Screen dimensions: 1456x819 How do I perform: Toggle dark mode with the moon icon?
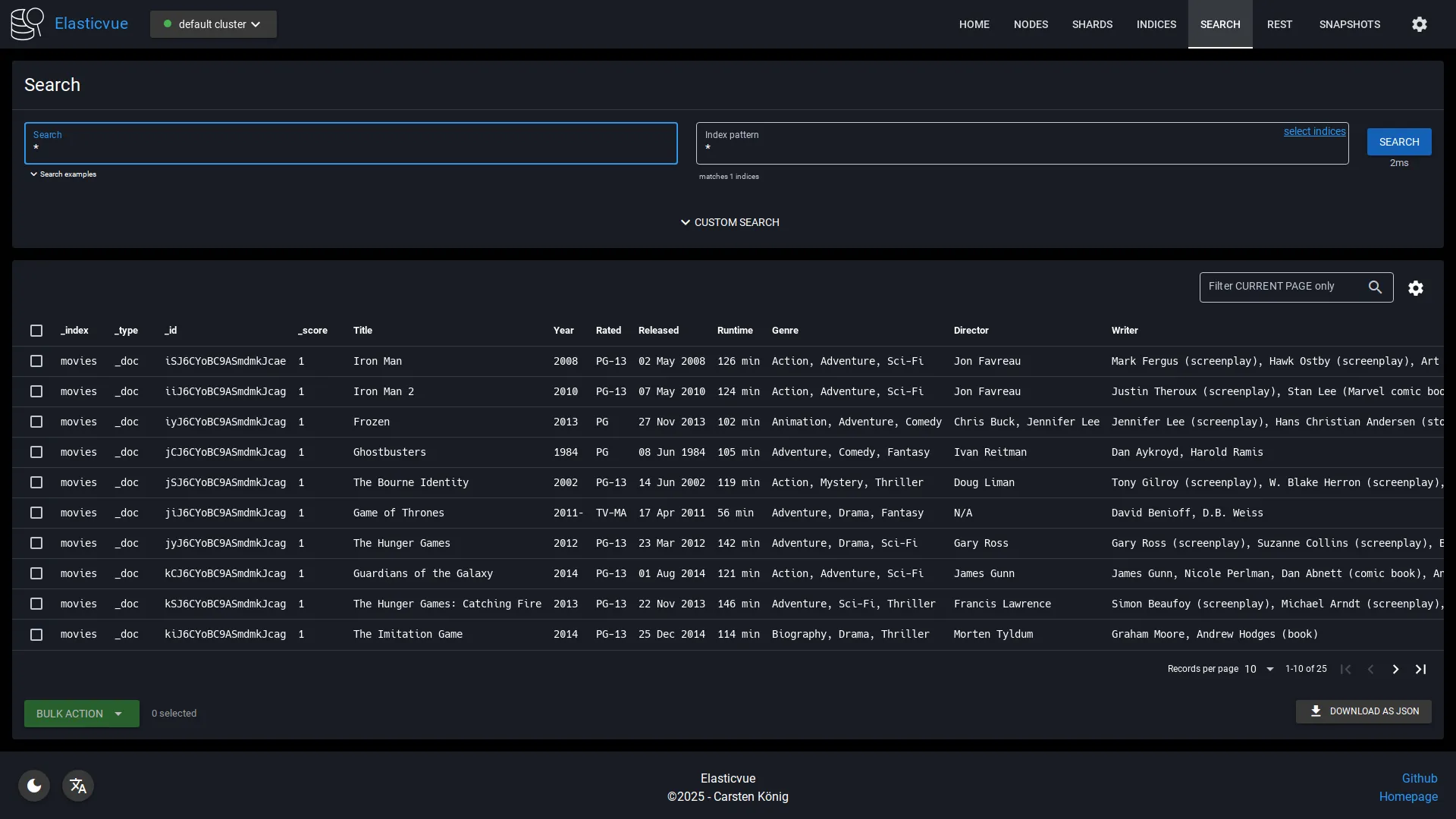[33, 785]
